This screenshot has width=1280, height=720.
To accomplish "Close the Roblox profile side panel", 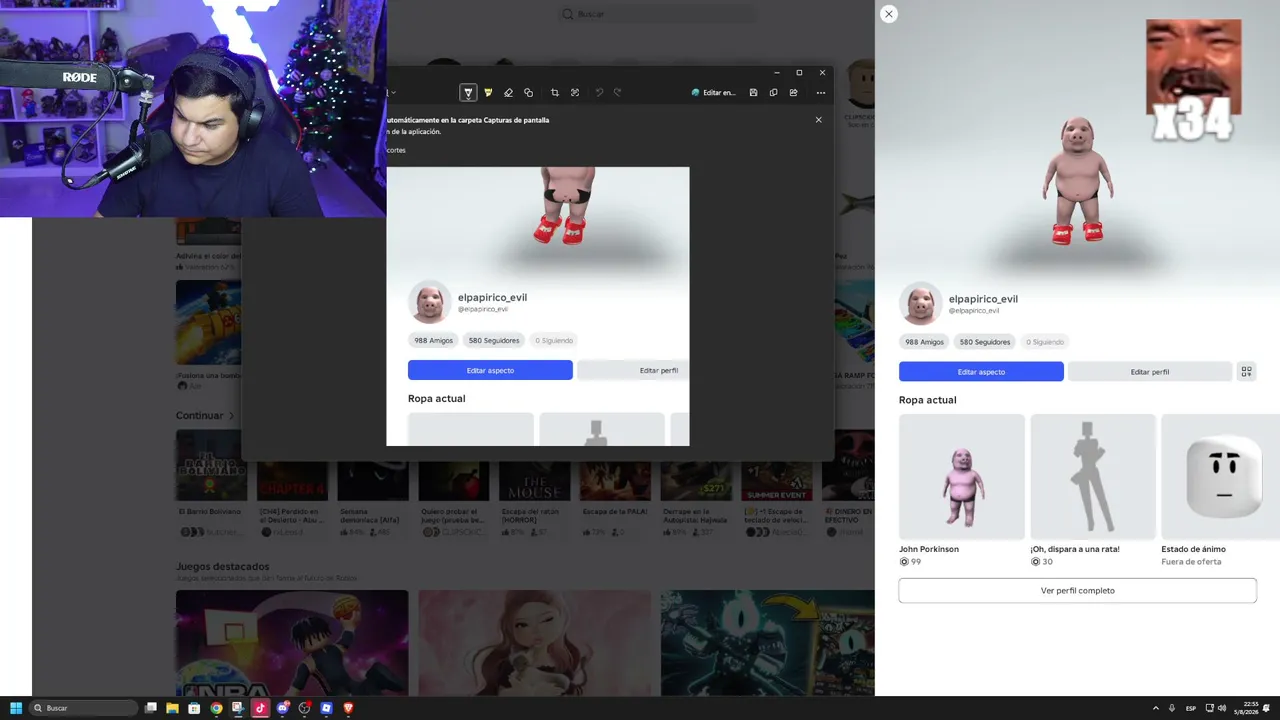I will [889, 14].
